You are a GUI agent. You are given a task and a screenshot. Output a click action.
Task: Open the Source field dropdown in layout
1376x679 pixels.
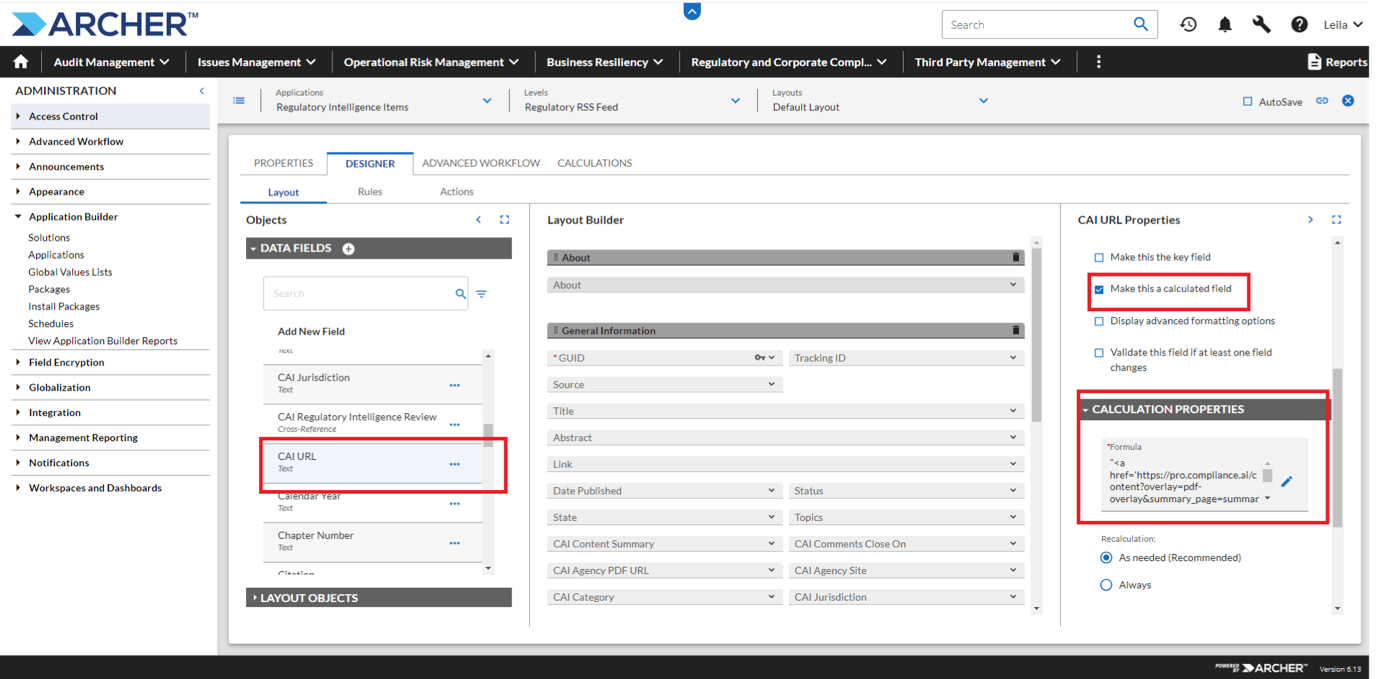pyautogui.click(x=771, y=384)
